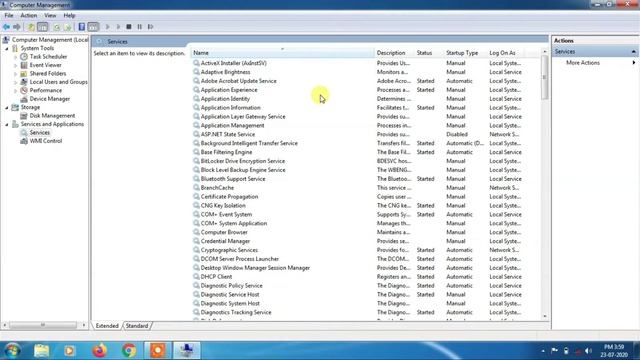Click the volume speaker tray icon
Screen dimensions: 640x360
pyautogui.click(x=588, y=351)
